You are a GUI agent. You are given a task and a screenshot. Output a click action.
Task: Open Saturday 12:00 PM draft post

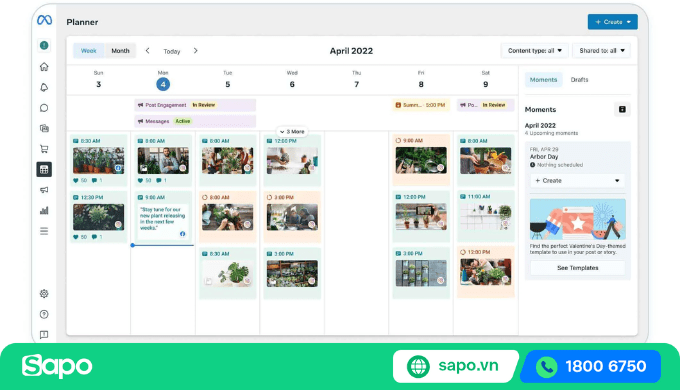pos(485,272)
